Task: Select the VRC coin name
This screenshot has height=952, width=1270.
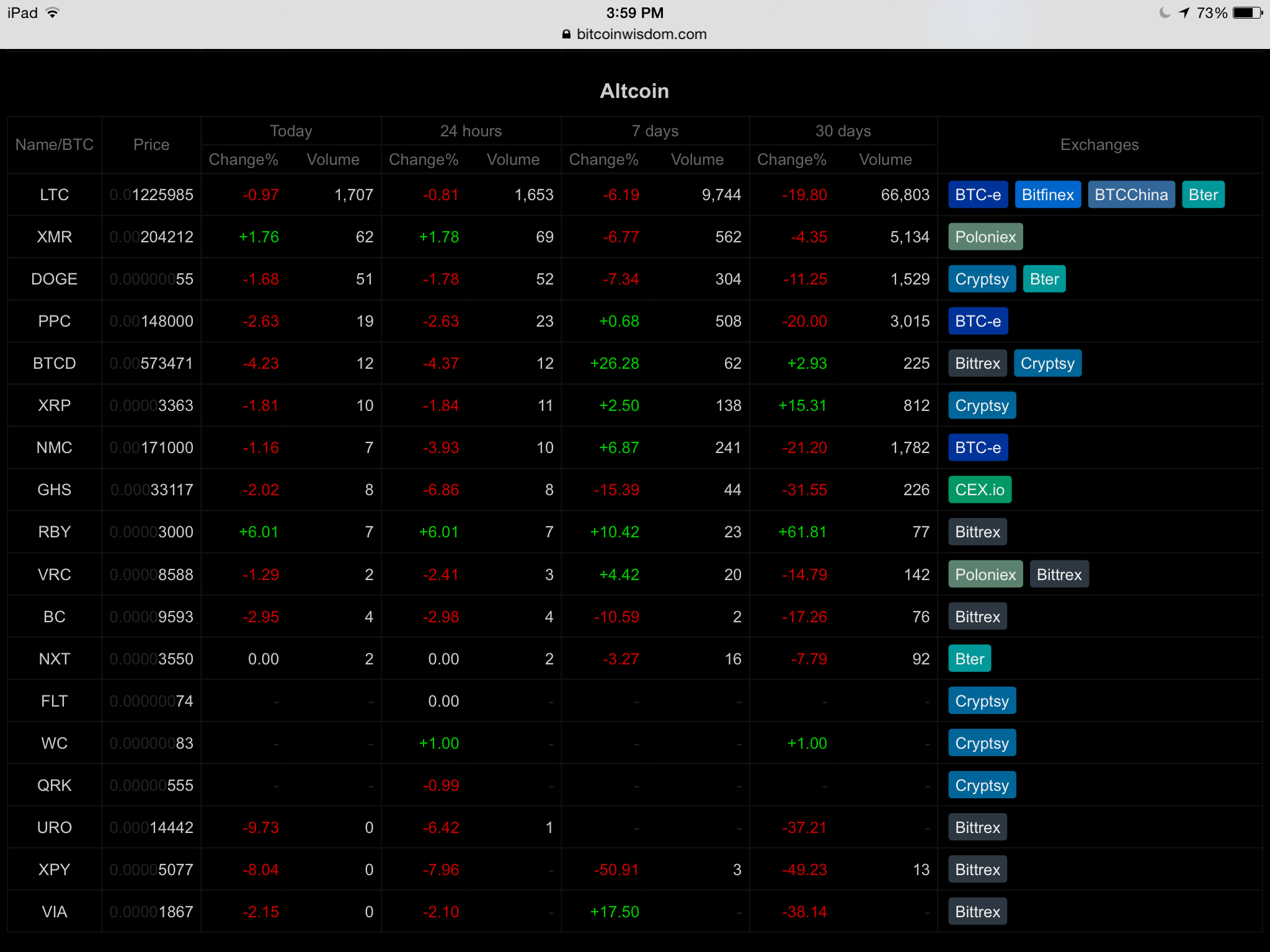Action: 55,575
